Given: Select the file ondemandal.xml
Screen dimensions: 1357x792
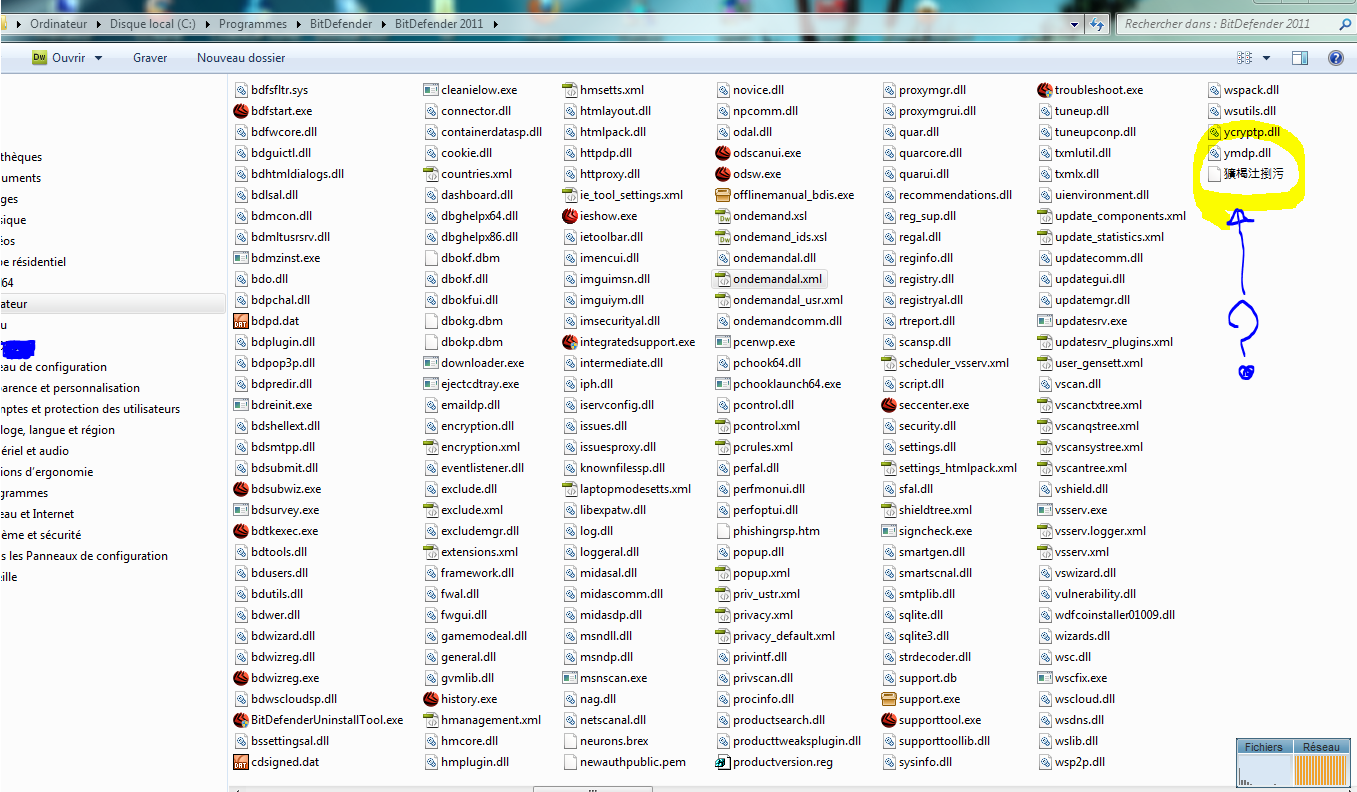Looking at the screenshot, I should (x=770, y=279).
